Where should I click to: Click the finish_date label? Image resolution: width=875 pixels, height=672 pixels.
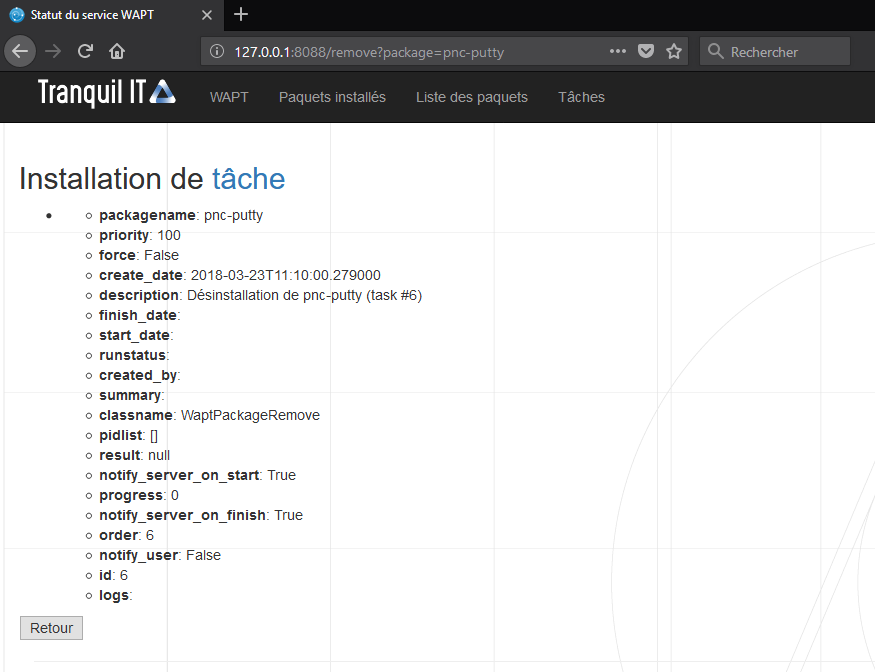click(x=140, y=315)
